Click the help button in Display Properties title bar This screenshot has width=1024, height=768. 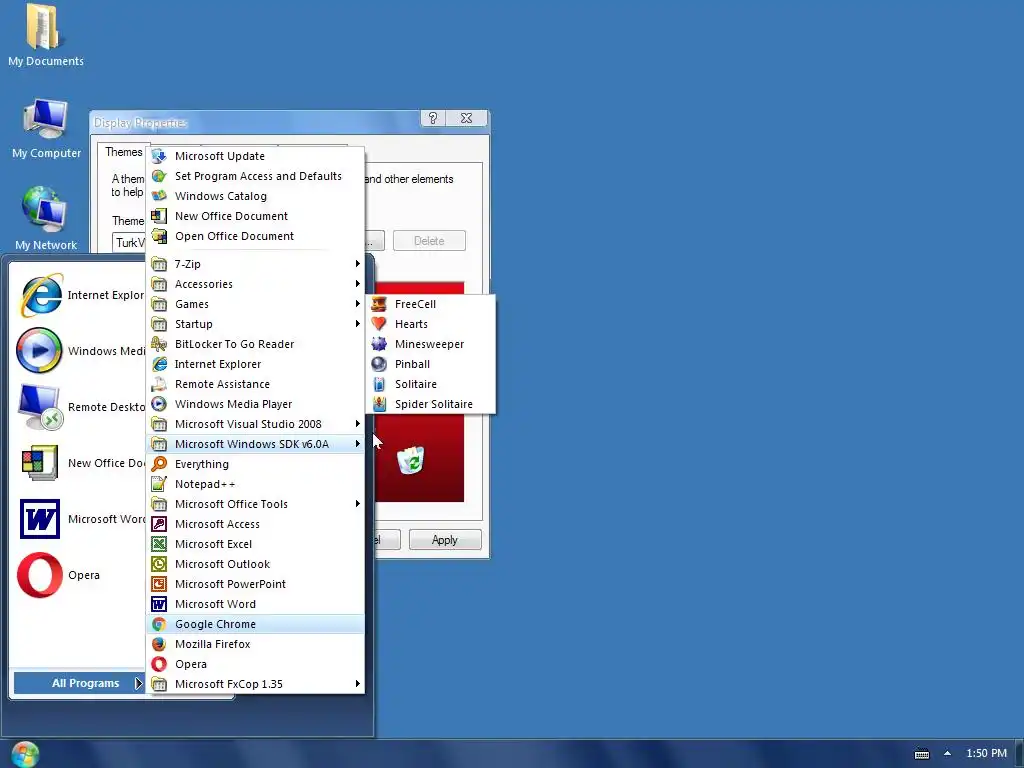pos(433,118)
